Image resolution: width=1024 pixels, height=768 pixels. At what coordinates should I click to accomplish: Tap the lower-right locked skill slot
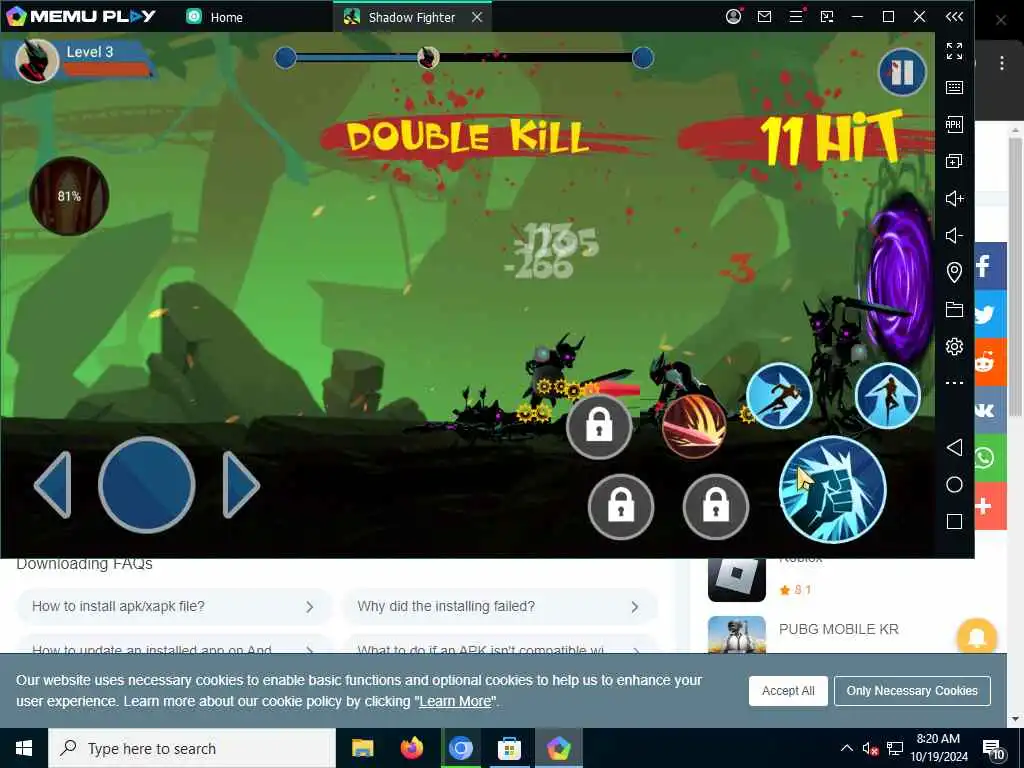[716, 507]
